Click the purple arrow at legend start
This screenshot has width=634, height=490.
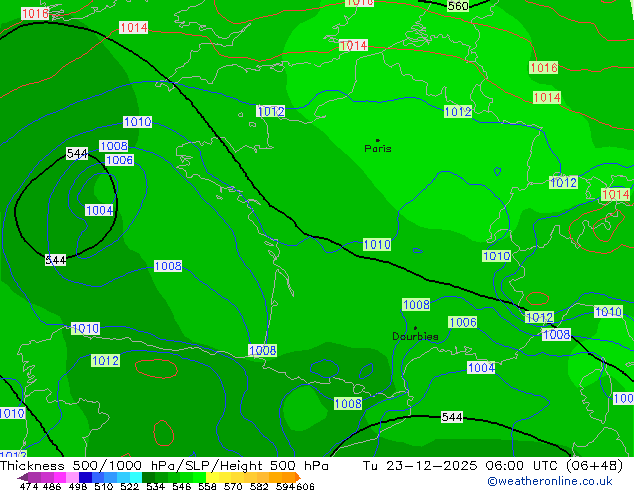[23, 477]
